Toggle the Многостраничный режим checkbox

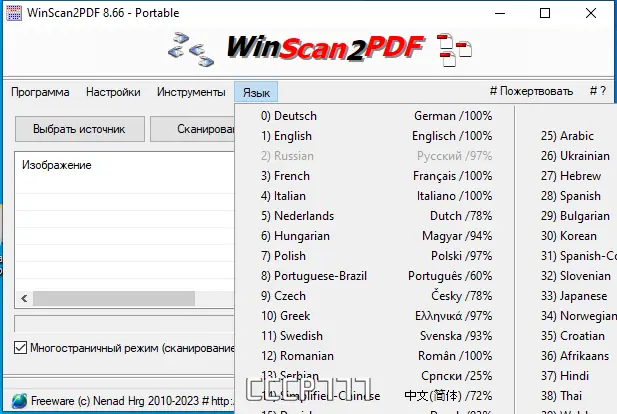point(20,348)
